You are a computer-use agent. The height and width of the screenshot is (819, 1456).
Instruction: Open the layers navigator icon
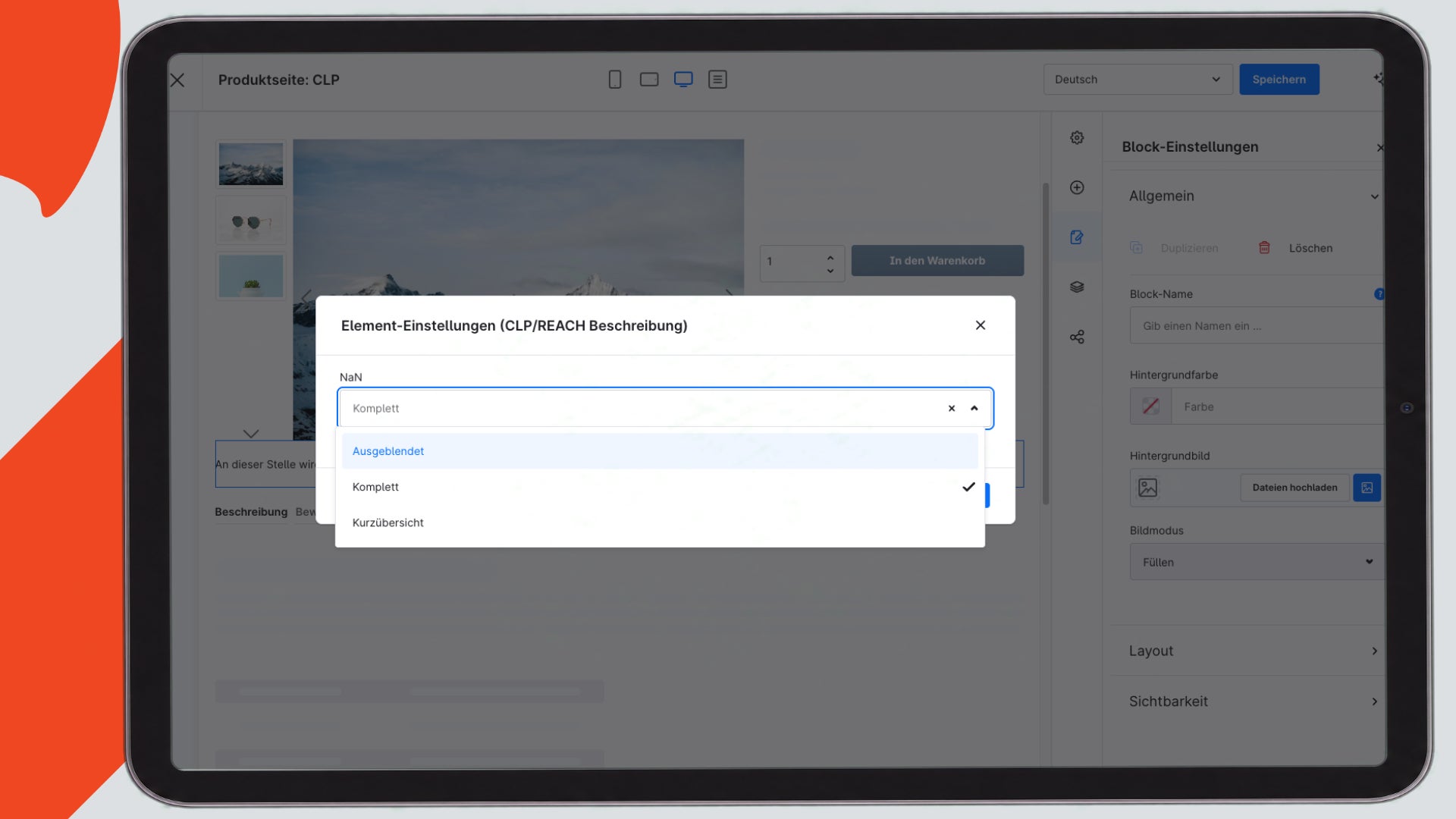click(x=1077, y=287)
